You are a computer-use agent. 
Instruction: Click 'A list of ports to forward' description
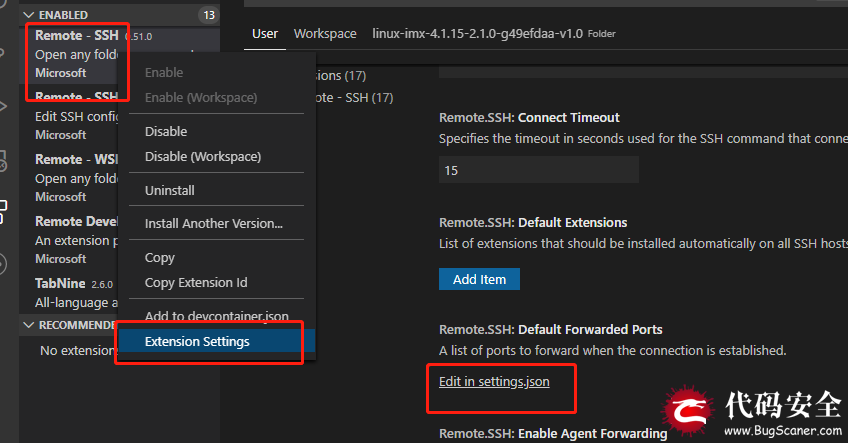[x=612, y=351]
